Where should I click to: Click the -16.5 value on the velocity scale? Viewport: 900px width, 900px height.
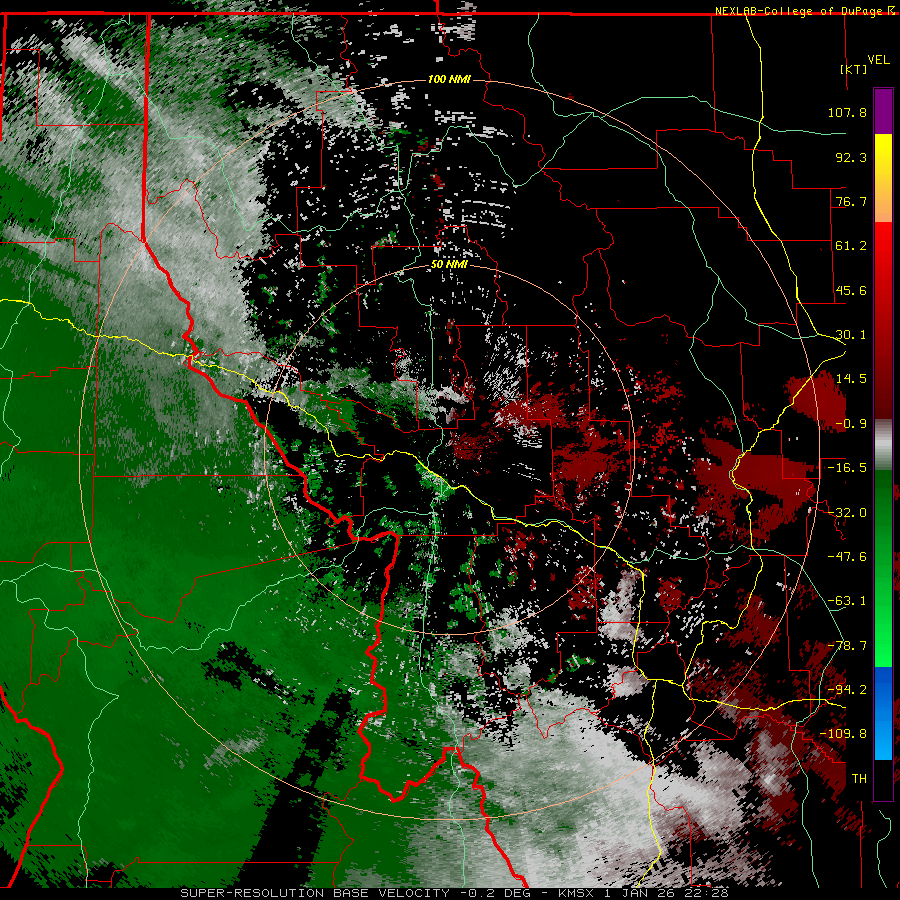[x=847, y=468]
